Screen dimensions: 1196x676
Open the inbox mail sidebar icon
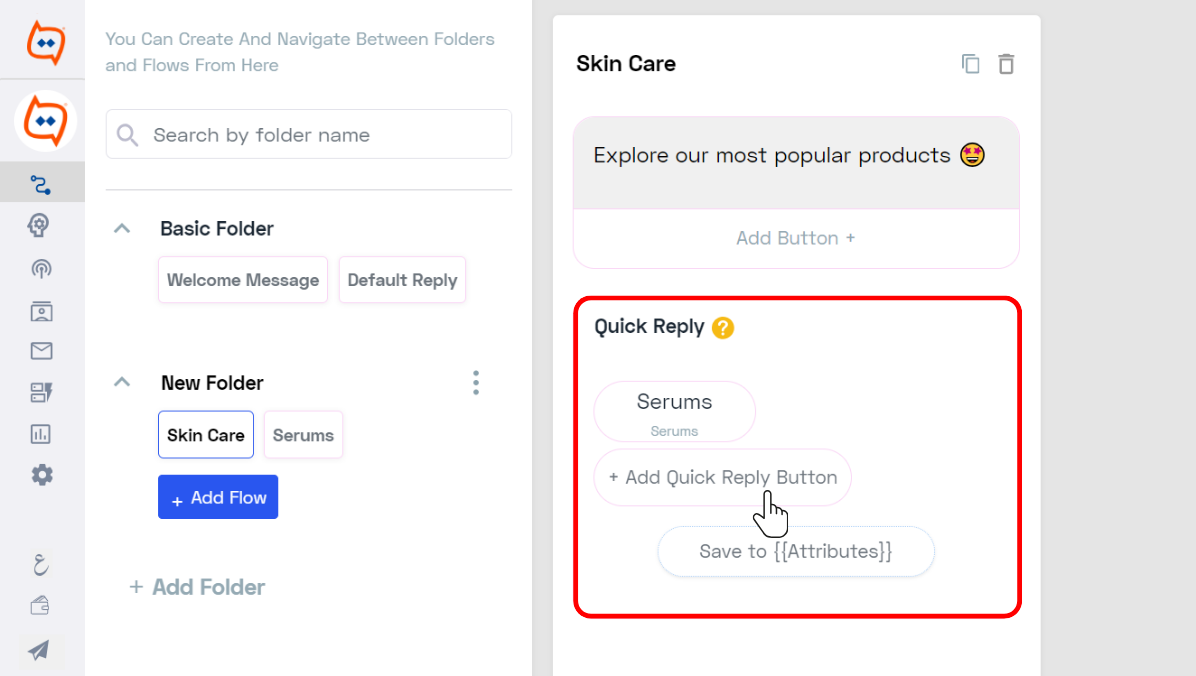[41, 351]
